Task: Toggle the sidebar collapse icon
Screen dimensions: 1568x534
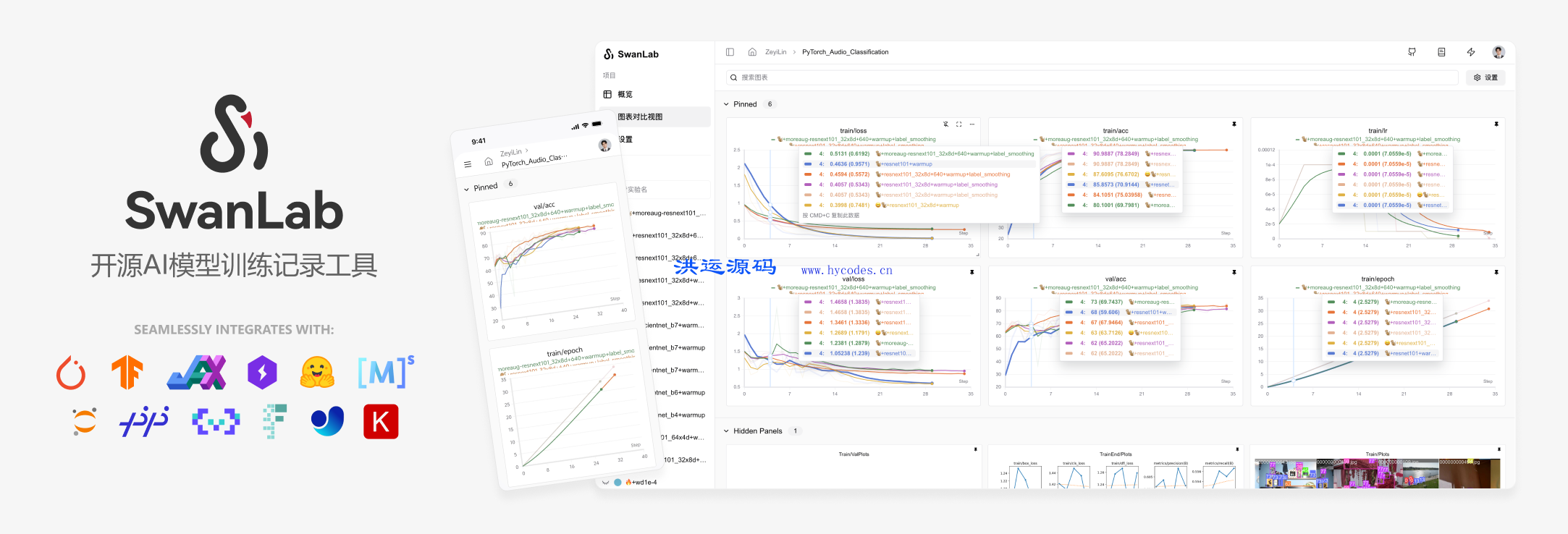Action: tap(730, 52)
